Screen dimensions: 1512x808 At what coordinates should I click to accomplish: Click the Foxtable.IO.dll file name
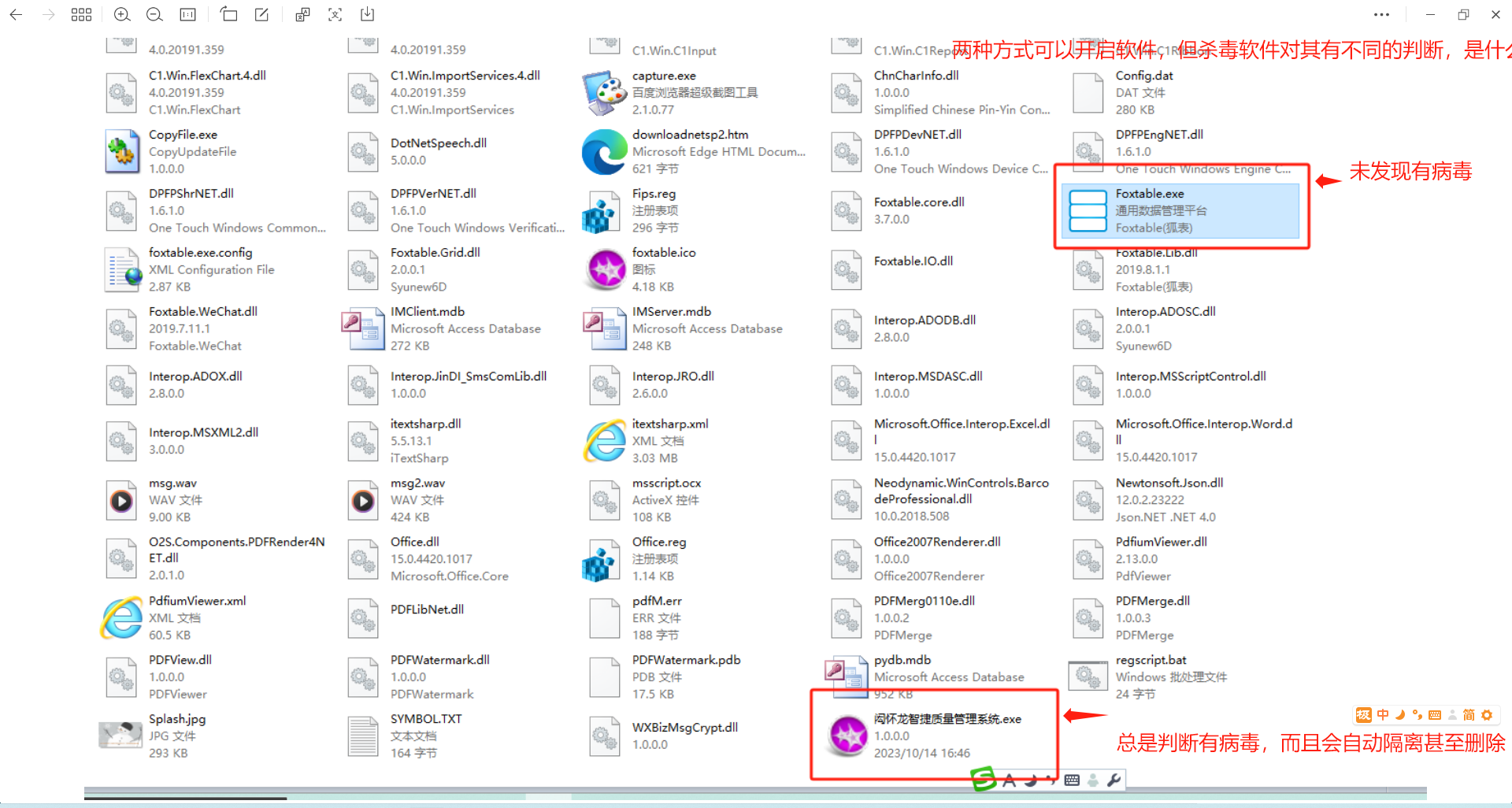[x=913, y=261]
